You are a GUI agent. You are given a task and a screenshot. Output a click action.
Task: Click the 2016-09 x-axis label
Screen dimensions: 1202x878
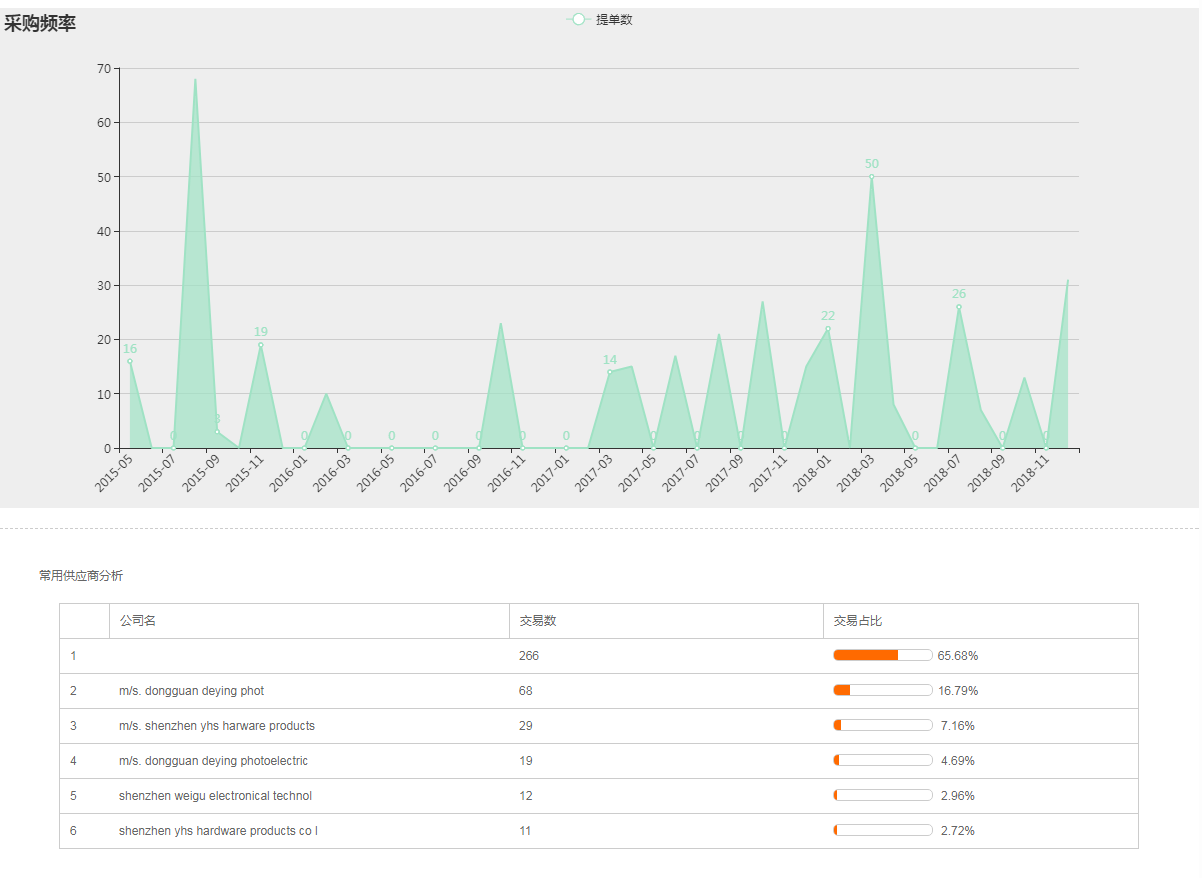[464, 472]
